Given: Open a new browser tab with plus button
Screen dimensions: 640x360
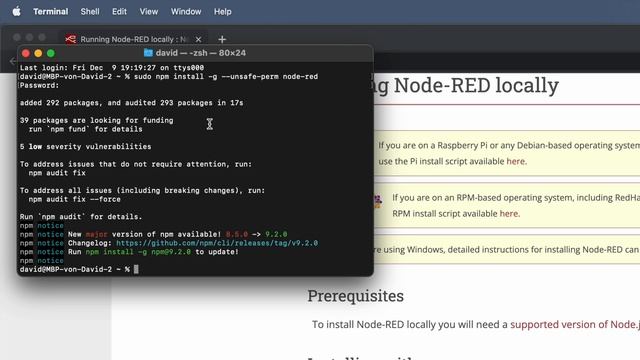Looking at the screenshot, I should click(222, 39).
